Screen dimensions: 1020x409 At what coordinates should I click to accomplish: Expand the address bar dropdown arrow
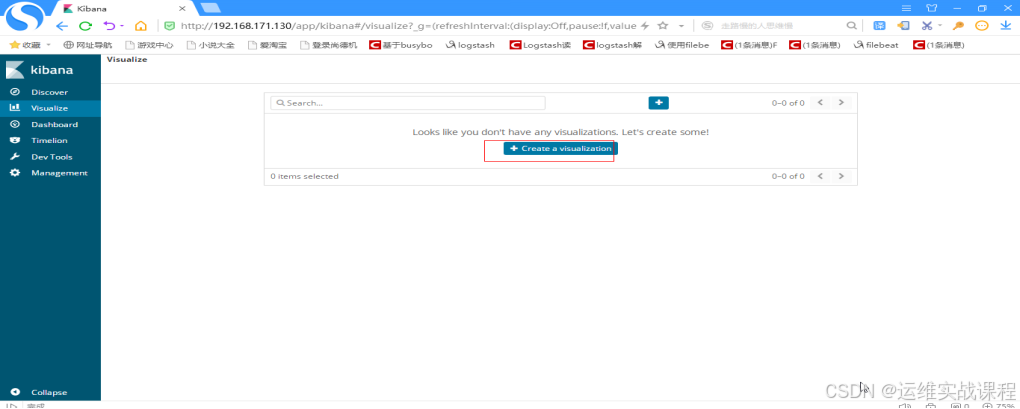[681, 27]
